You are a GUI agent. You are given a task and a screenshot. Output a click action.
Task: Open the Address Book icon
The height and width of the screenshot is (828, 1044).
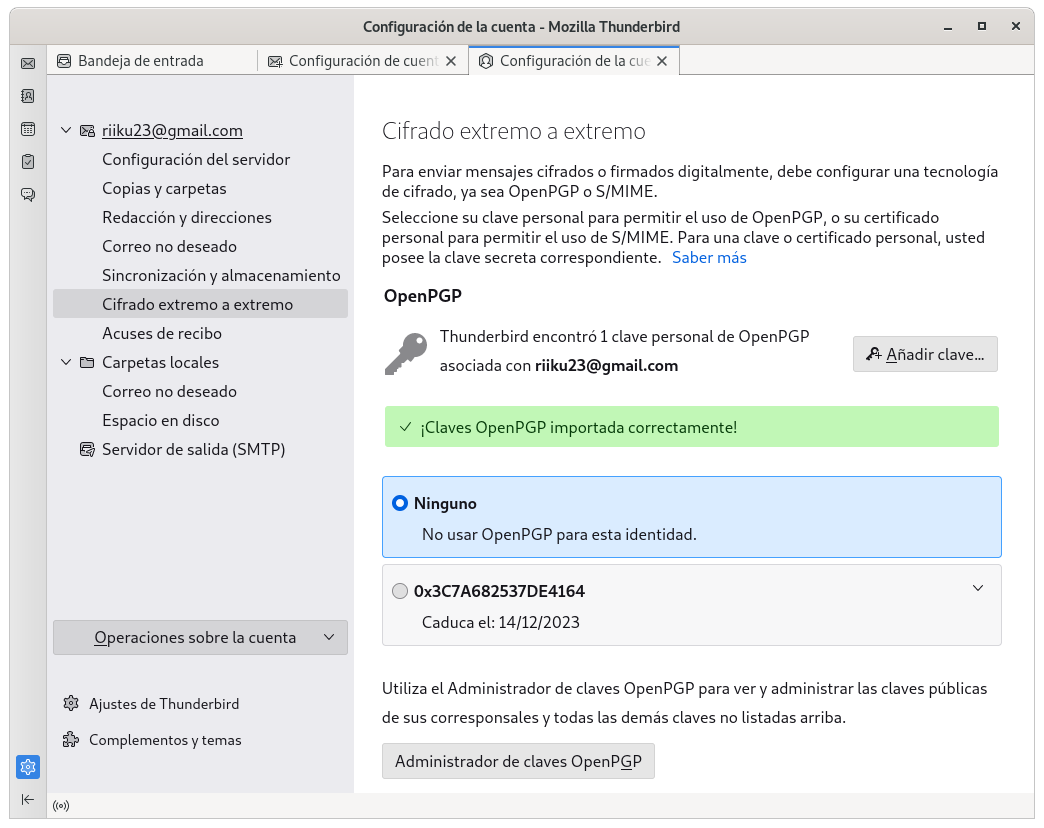(x=28, y=96)
